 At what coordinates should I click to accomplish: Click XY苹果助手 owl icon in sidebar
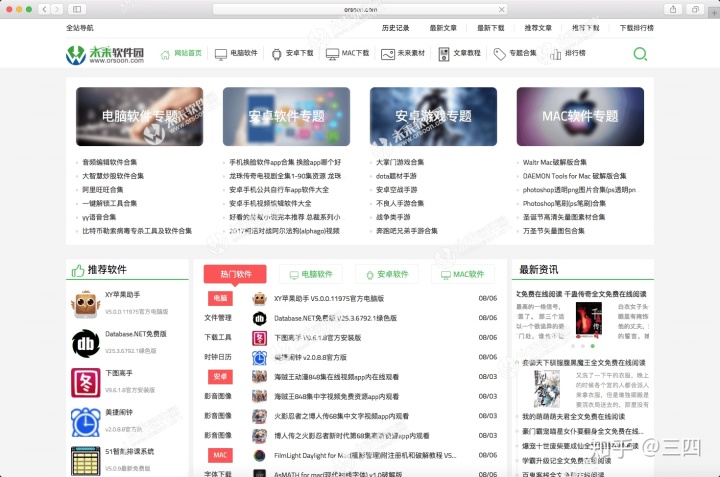coord(85,304)
